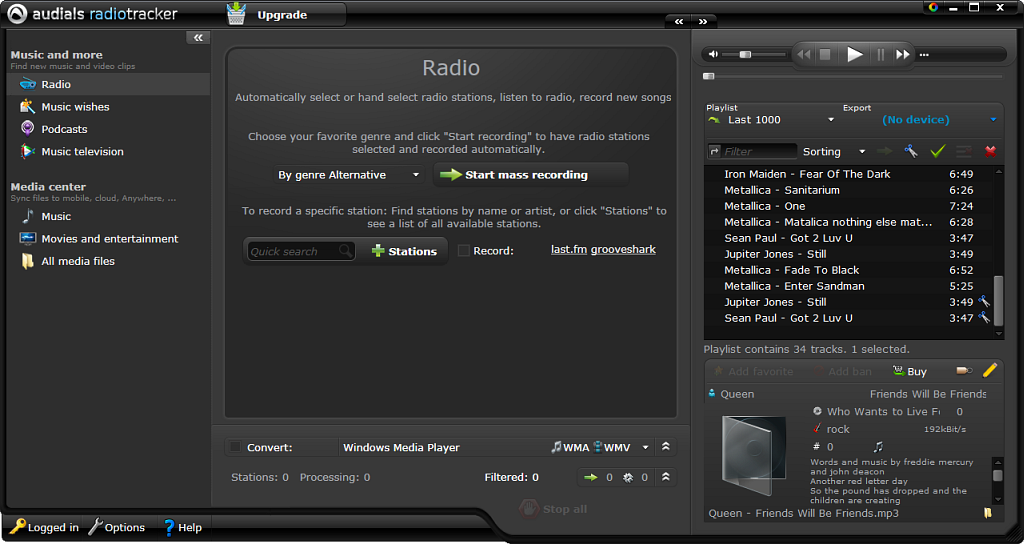Collapse the left sidebar with double-arrow icon
This screenshot has height=544, width=1024.
pyautogui.click(x=198, y=38)
